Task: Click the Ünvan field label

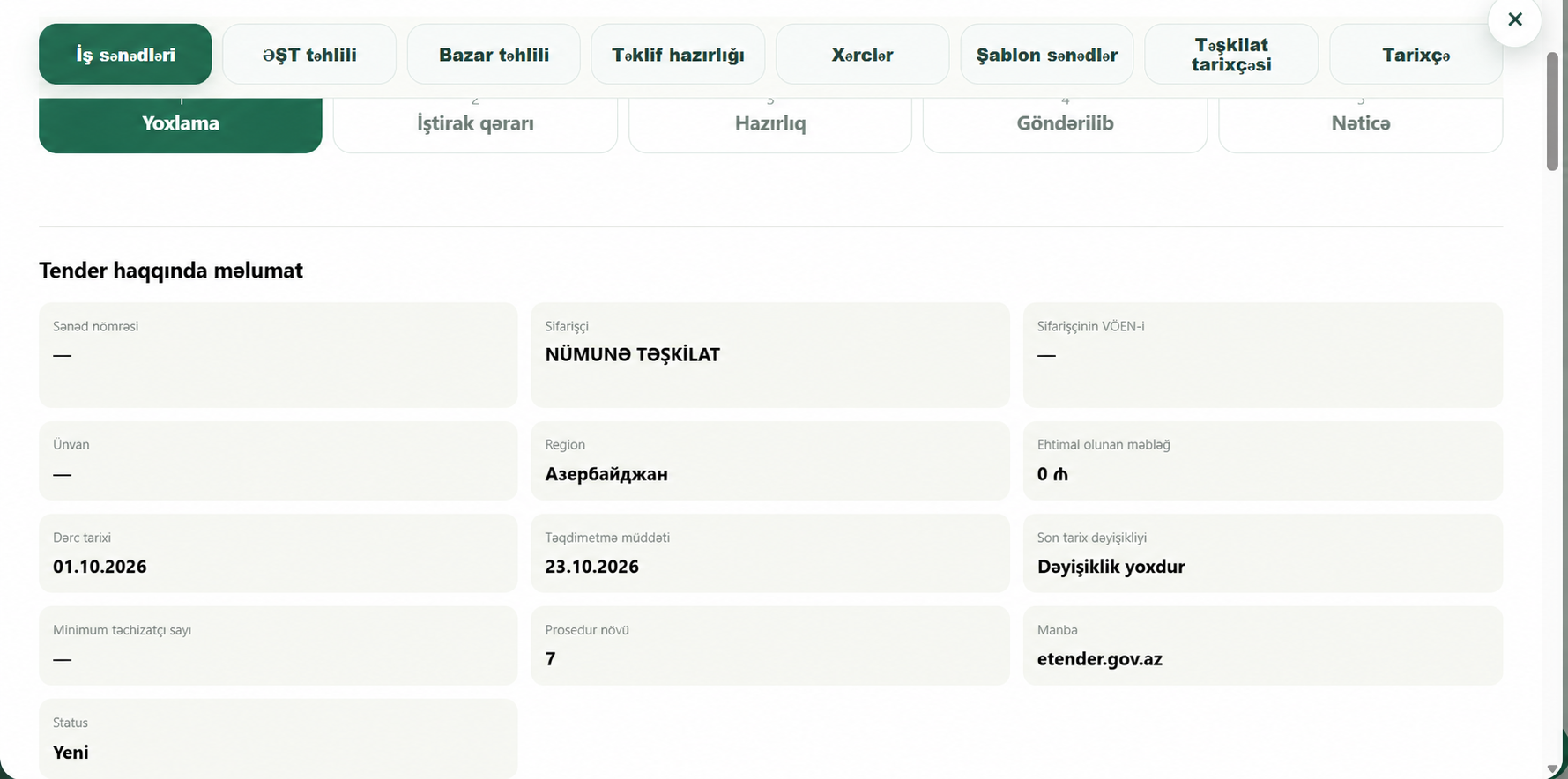Action: point(71,445)
